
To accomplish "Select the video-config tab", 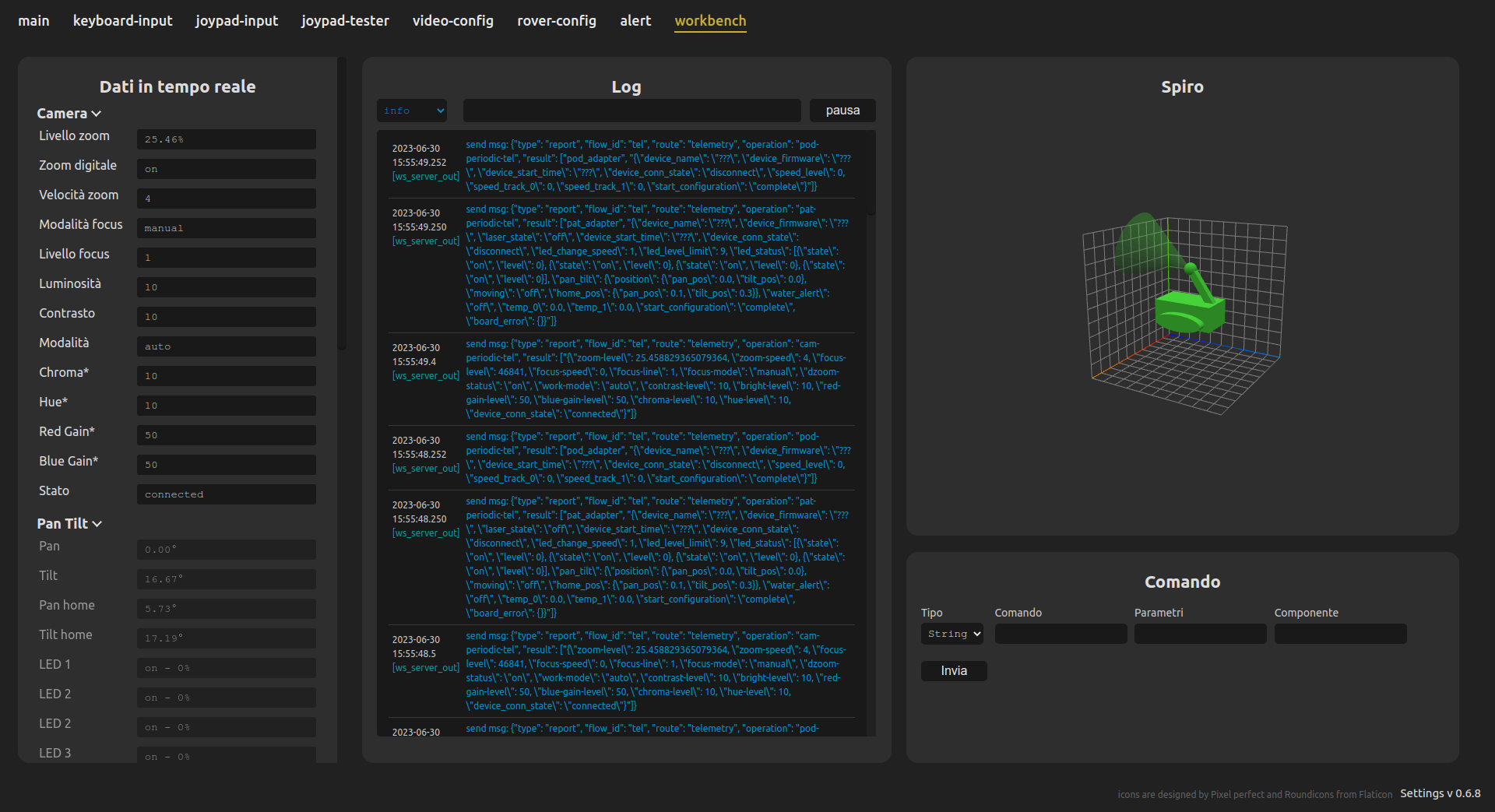I will (452, 21).
